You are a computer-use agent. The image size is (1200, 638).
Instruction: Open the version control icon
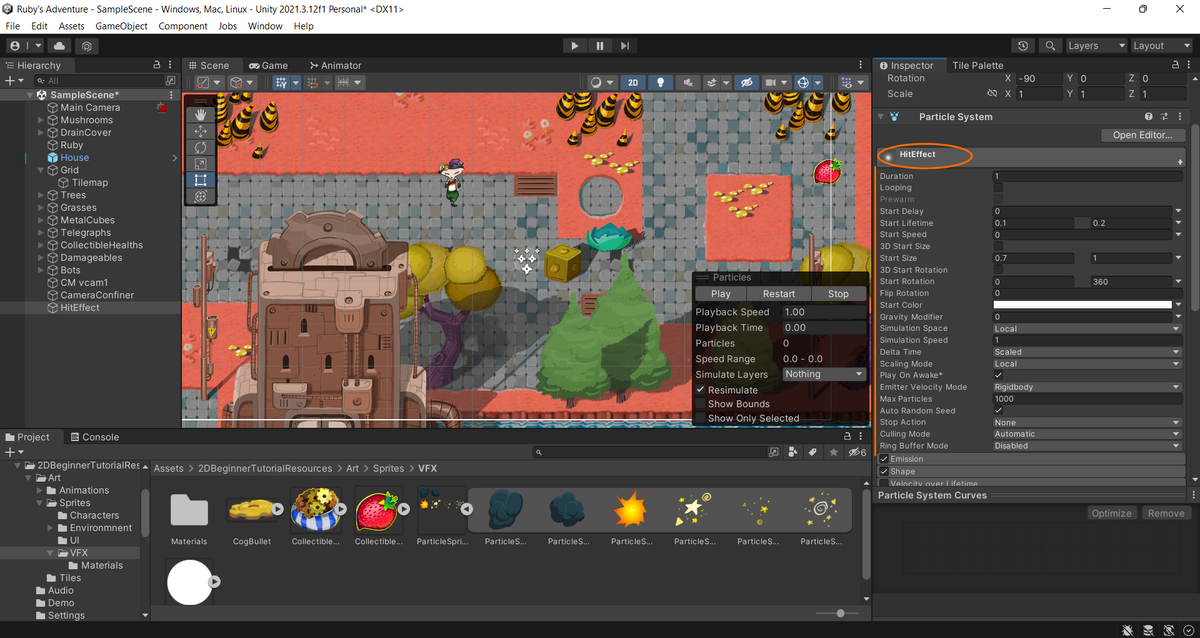88,46
